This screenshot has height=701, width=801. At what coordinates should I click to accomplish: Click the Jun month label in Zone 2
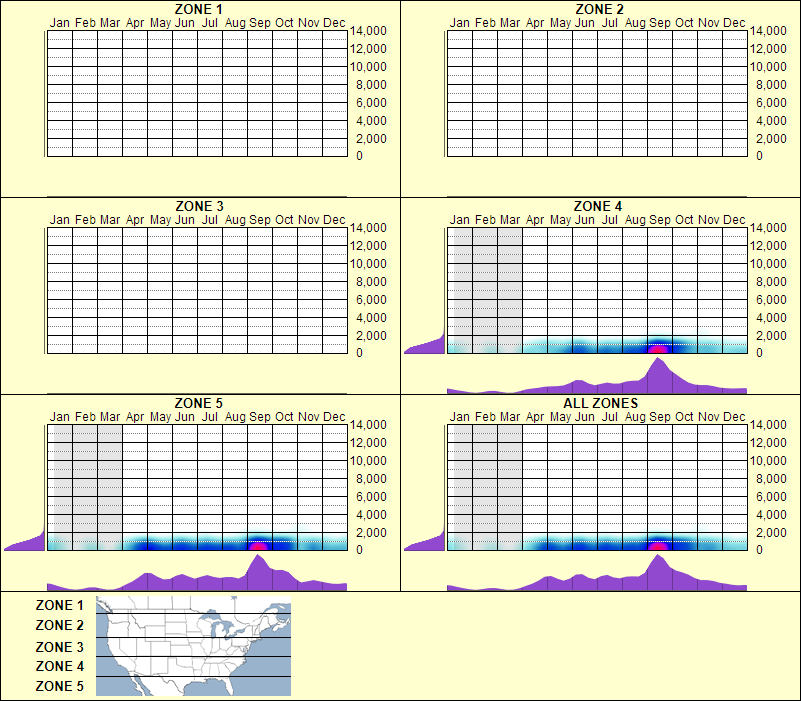(x=584, y=23)
